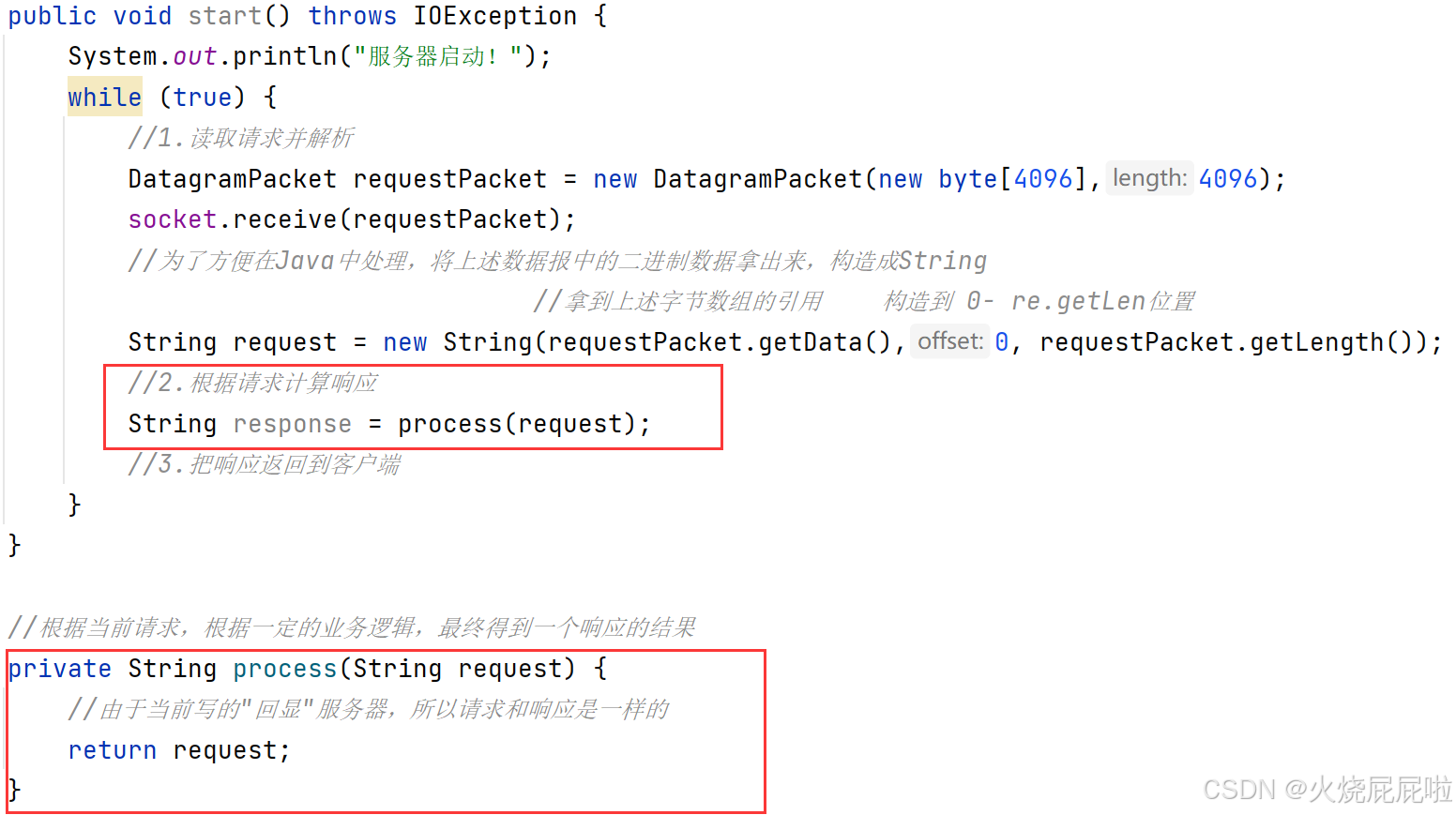Click the start method name
The image size is (1456, 815).
[x=225, y=16]
